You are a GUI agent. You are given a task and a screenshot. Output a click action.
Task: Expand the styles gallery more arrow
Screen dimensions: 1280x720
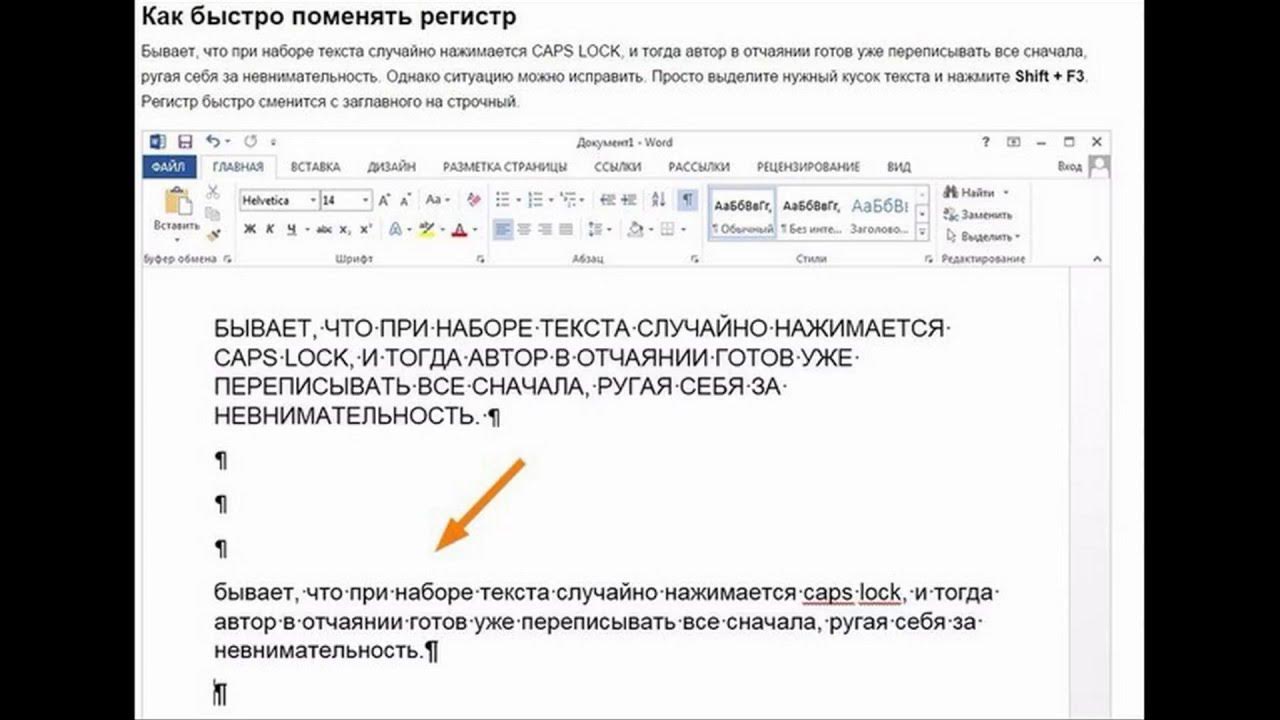pyautogui.click(x=921, y=233)
